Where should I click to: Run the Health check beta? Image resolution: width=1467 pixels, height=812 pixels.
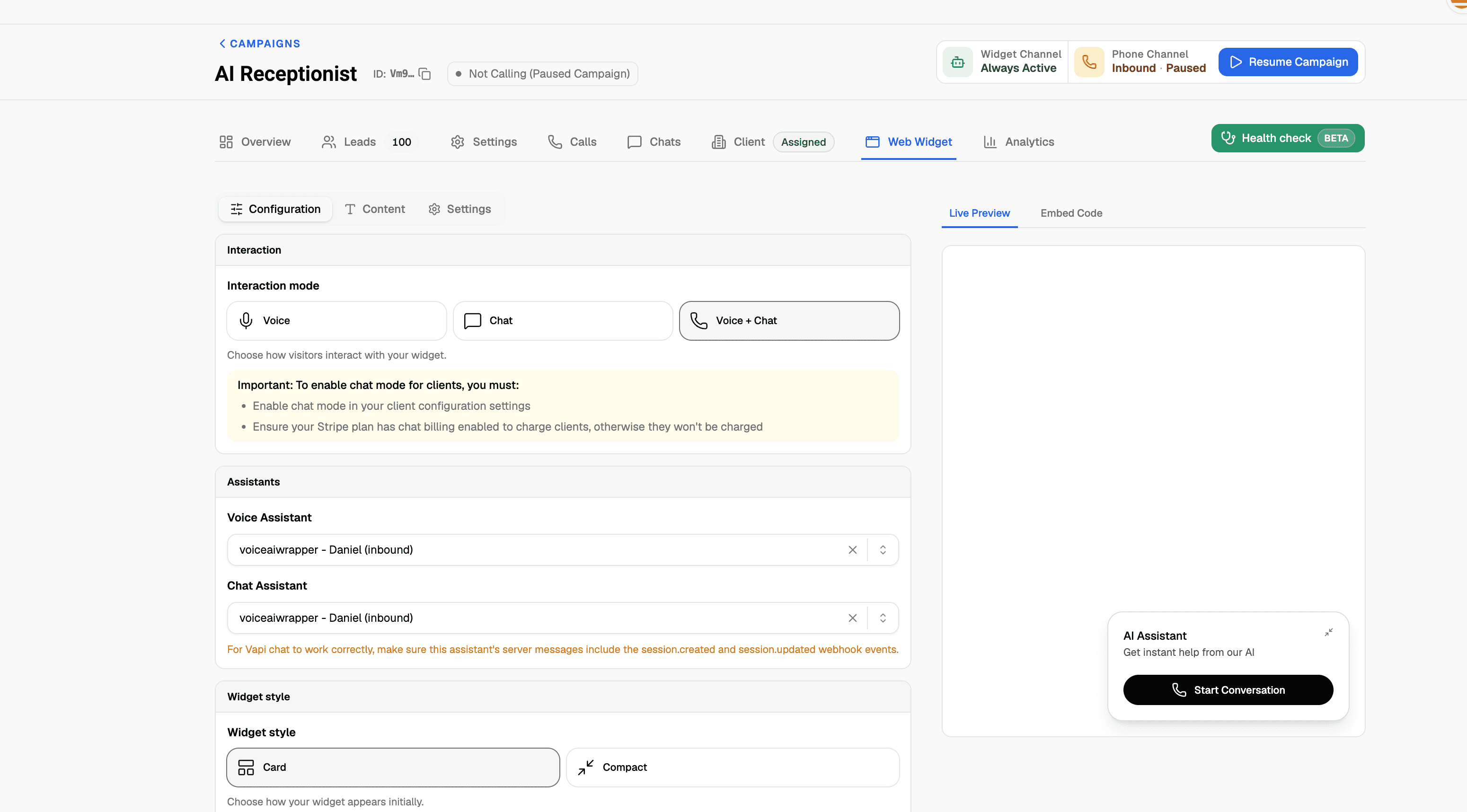pyautogui.click(x=1288, y=138)
